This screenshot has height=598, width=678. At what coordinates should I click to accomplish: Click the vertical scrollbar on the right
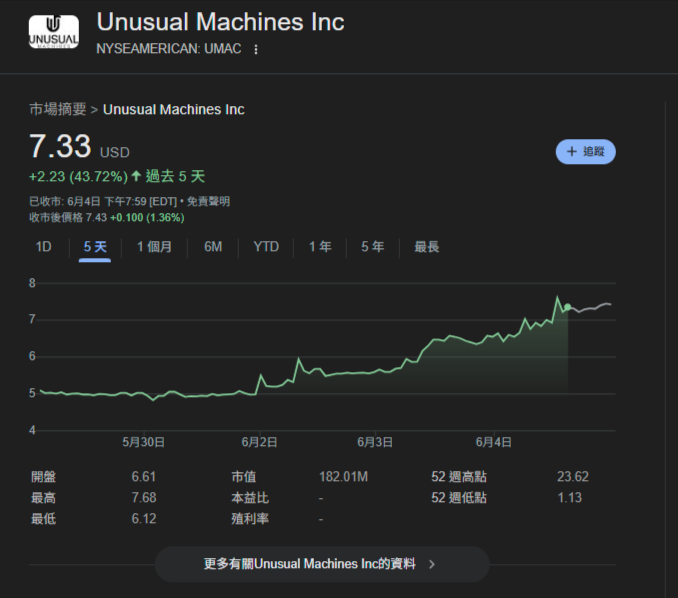(x=666, y=300)
